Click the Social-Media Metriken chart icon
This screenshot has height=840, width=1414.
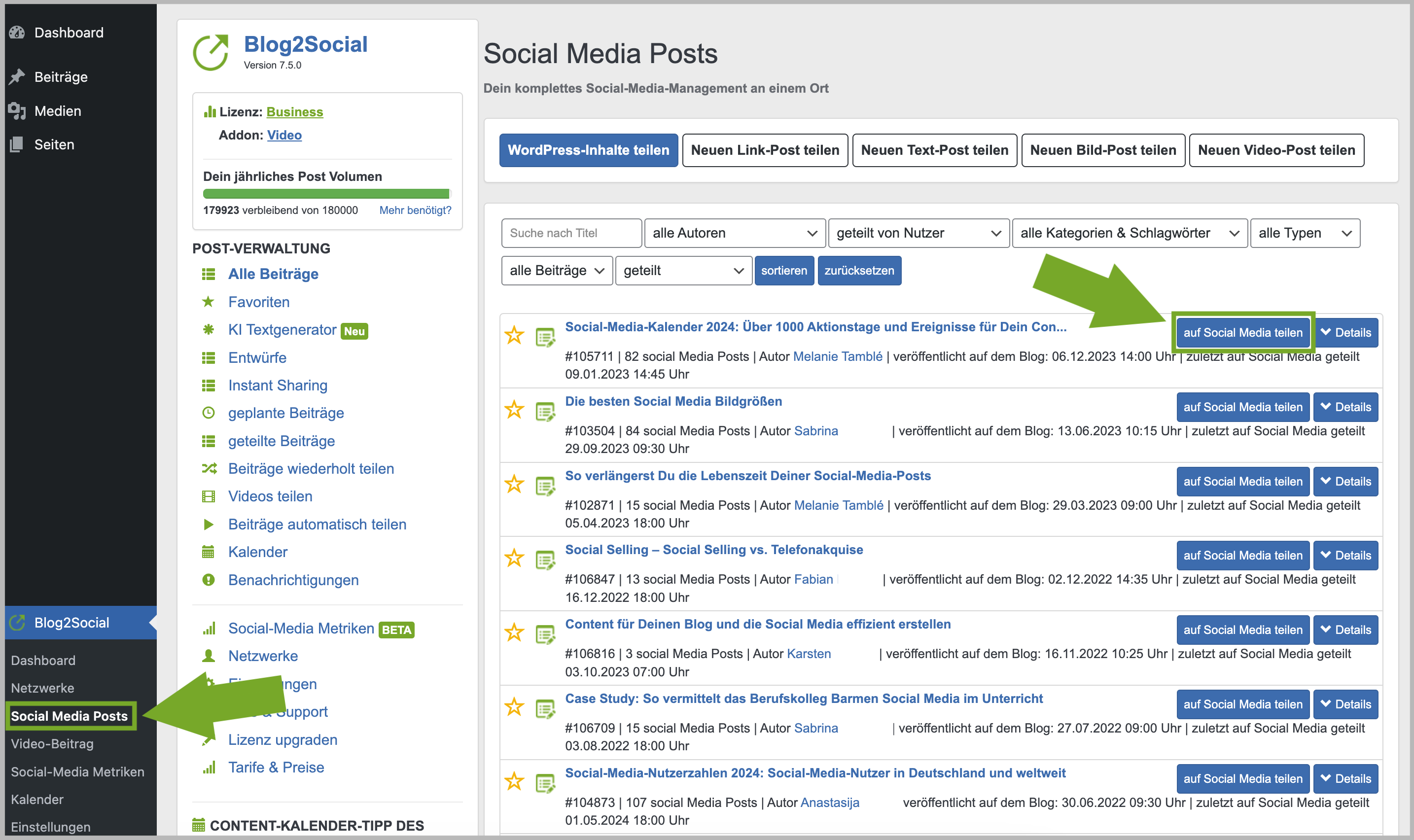pos(209,629)
